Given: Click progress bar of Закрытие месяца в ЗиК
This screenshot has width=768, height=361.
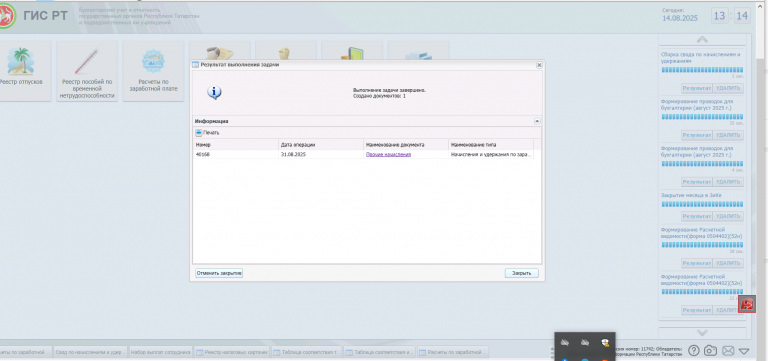Looking at the screenshot, I should point(702,204).
